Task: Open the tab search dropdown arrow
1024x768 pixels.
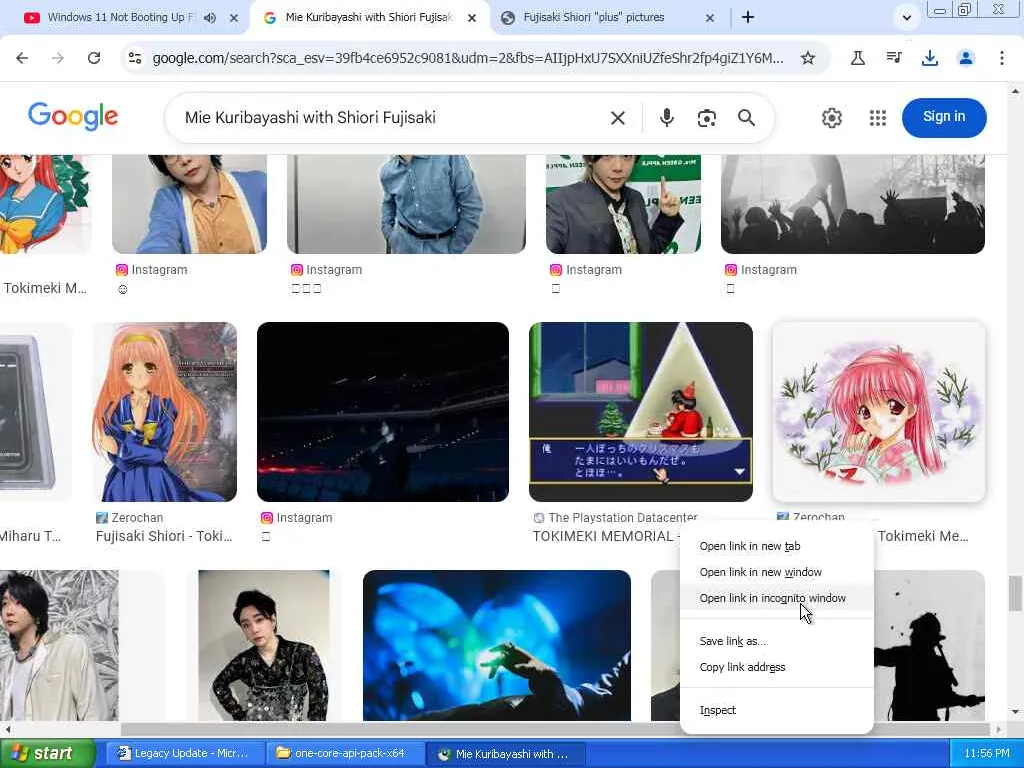Action: point(906,18)
